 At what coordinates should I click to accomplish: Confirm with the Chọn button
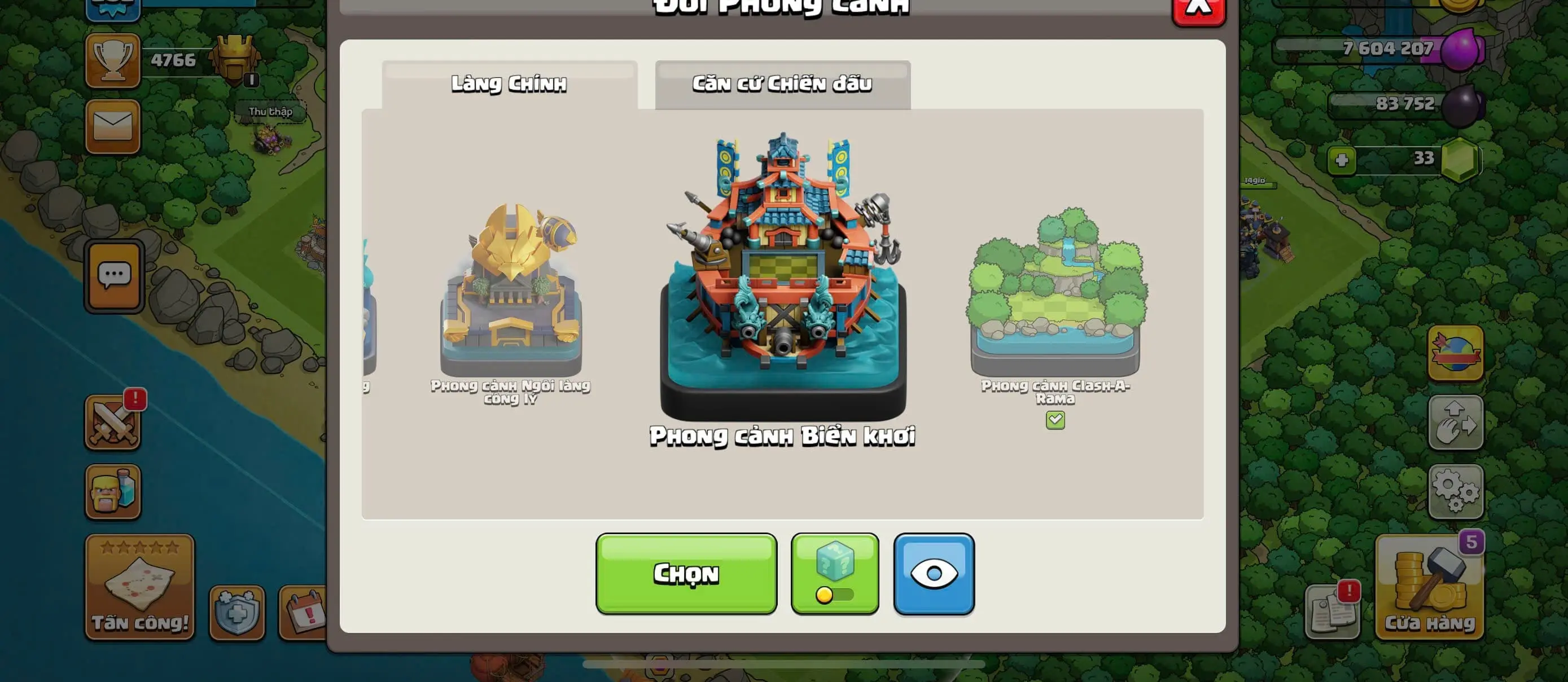pyautogui.click(x=686, y=574)
